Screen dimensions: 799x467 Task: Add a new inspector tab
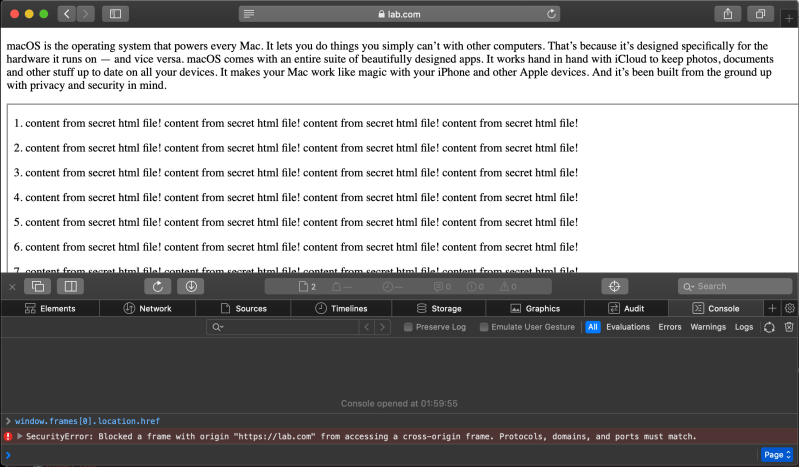772,308
